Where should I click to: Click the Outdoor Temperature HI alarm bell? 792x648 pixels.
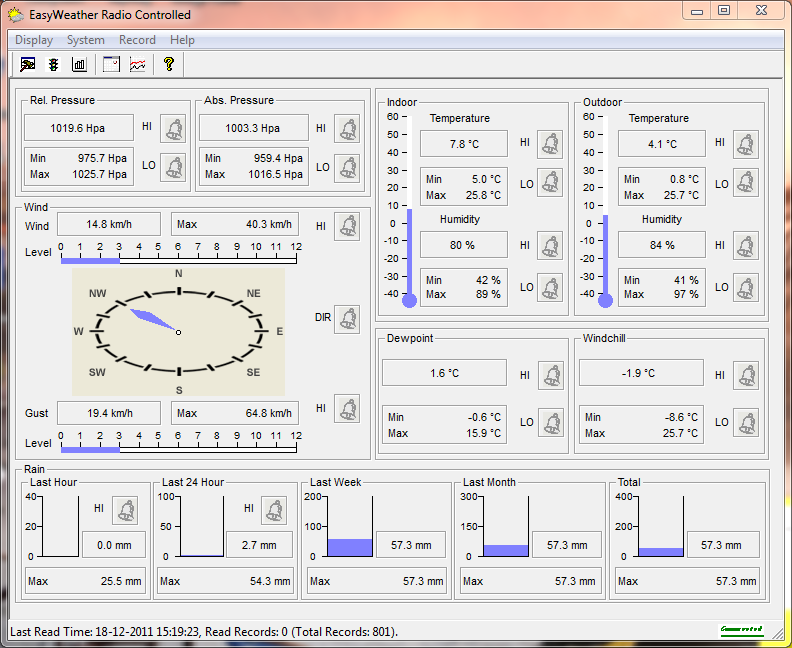(746, 144)
